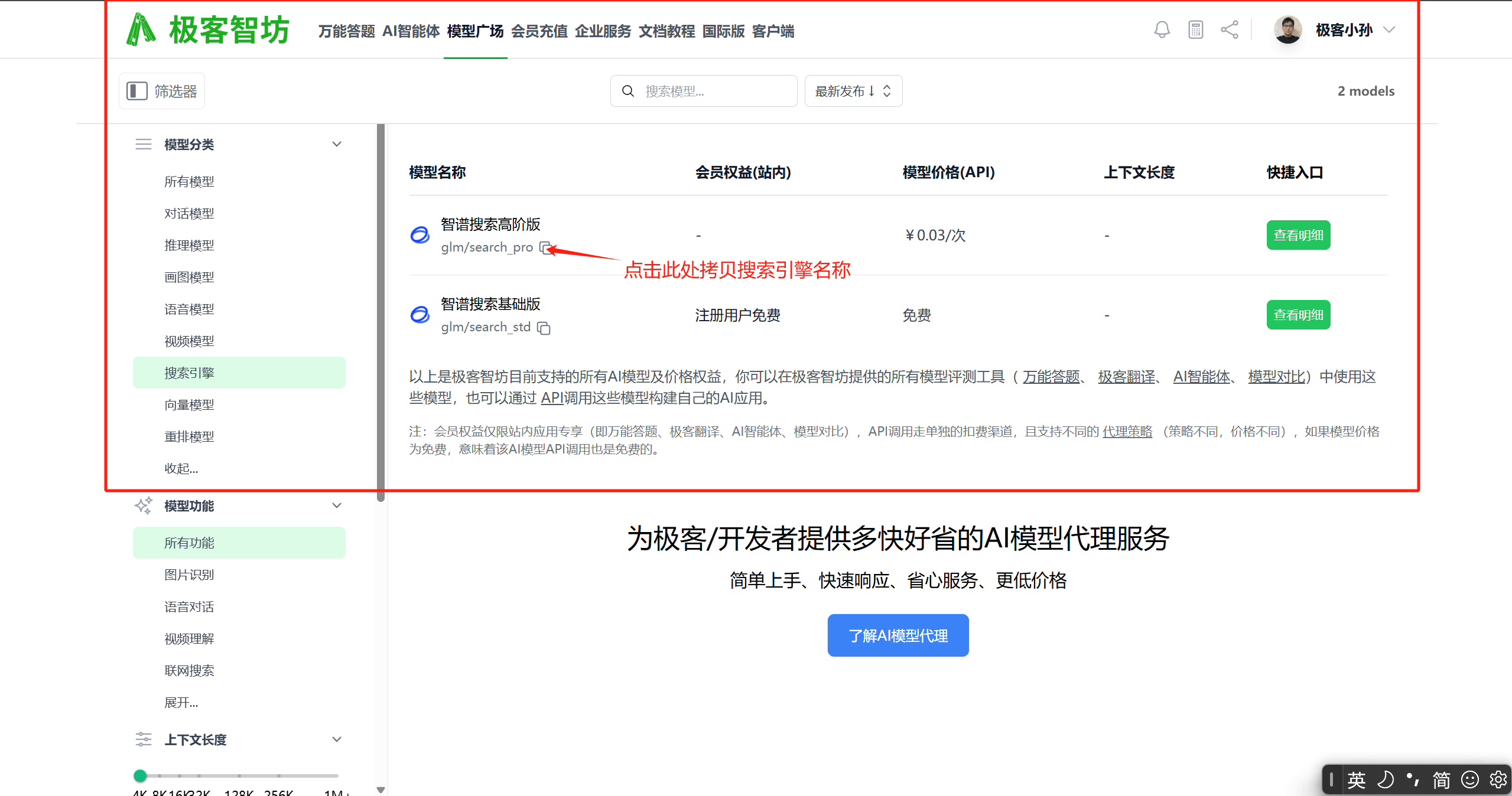Viewport: 1512px width, 796px height.
Task: Collapse the 上下文长度 section chevron
Action: tap(337, 739)
